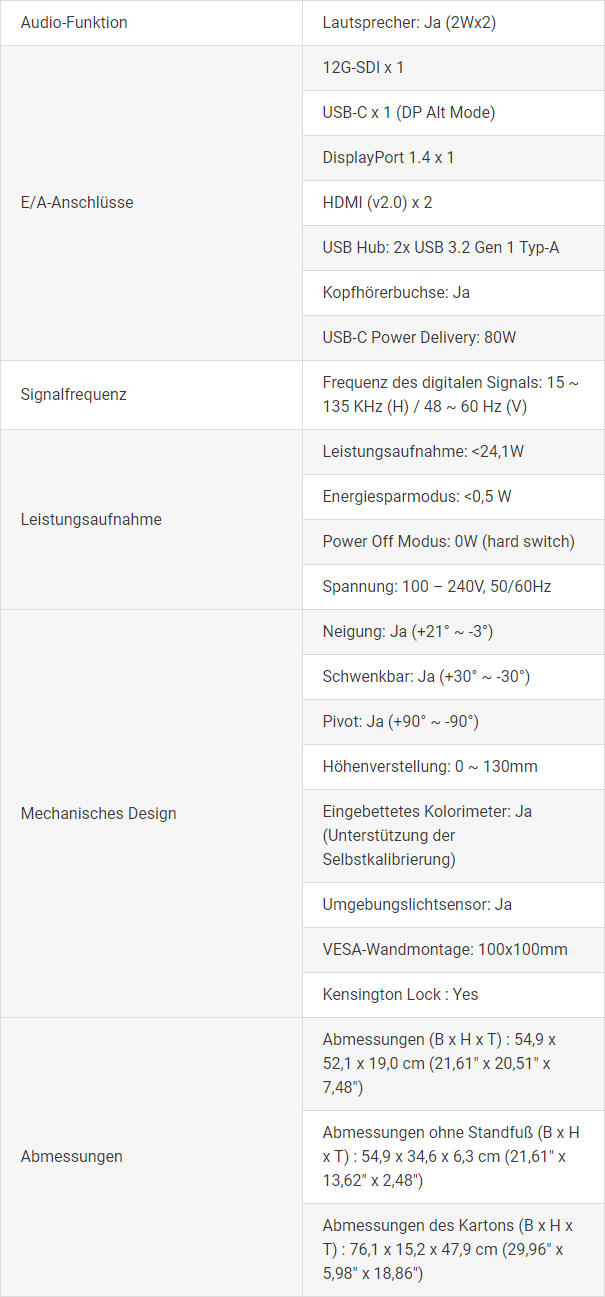Screen dimensions: 605x1297
Task: Click the Mechanisches Design category label
Action: 98,814
